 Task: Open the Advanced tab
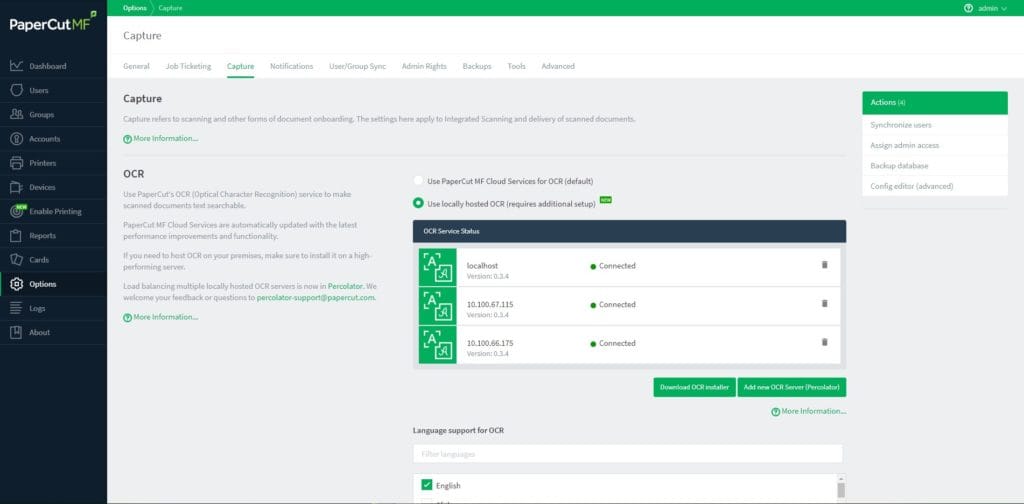click(x=558, y=66)
